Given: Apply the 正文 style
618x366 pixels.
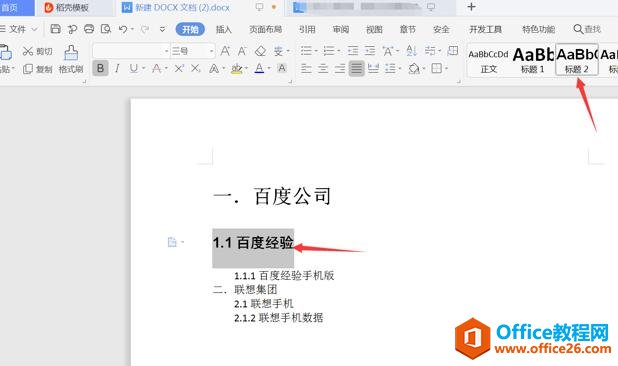Looking at the screenshot, I should coord(489,60).
